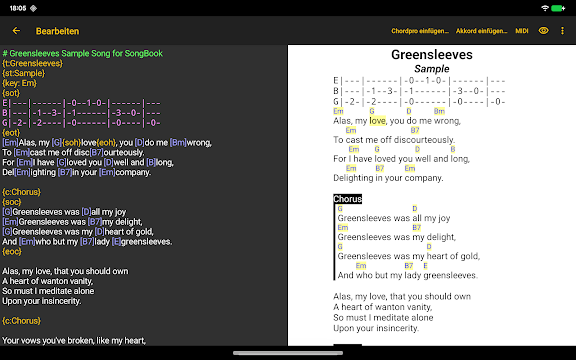576x360 pixels.
Task: Toggle the preview eye icon
Action: click(x=543, y=31)
